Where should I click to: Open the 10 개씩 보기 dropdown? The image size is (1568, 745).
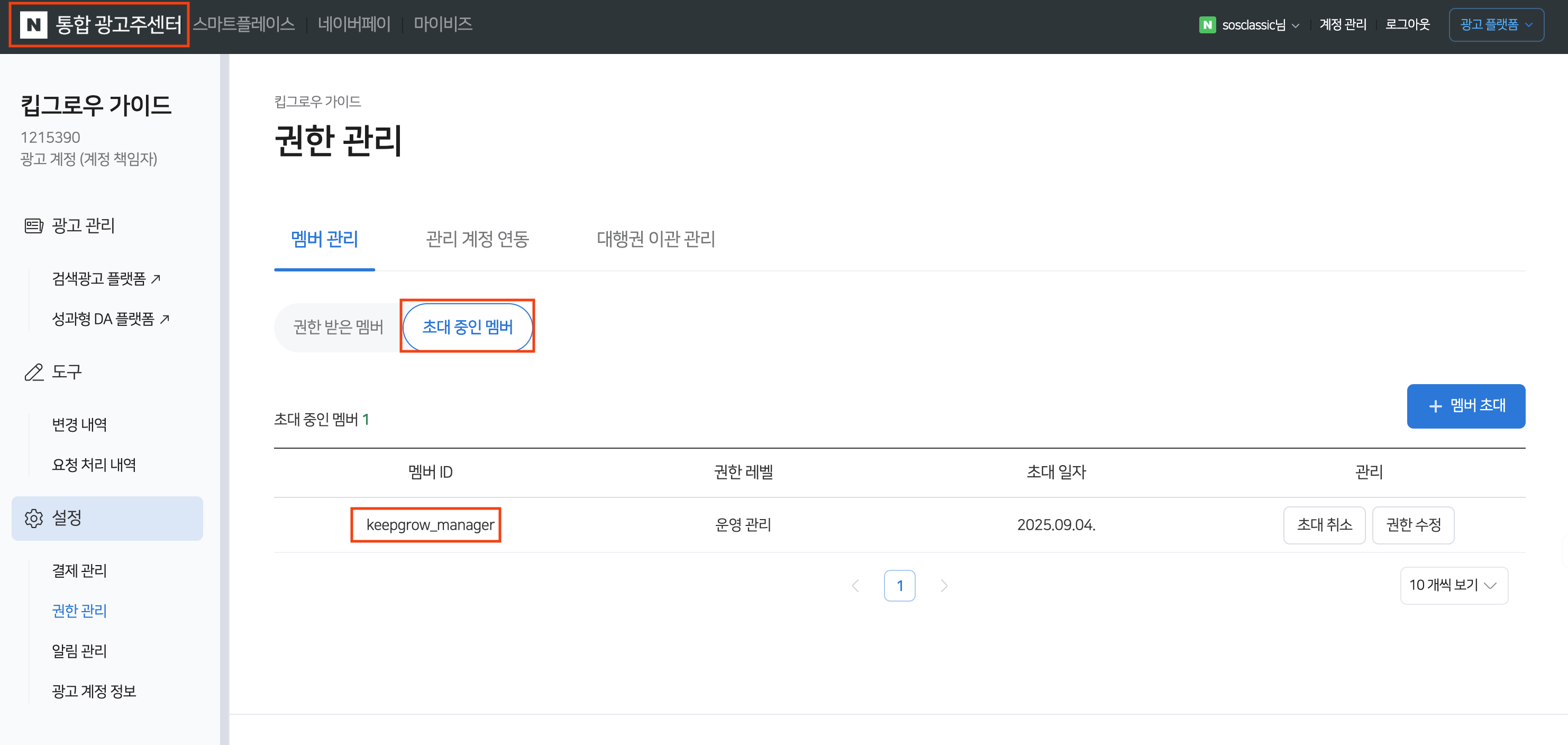(1453, 586)
